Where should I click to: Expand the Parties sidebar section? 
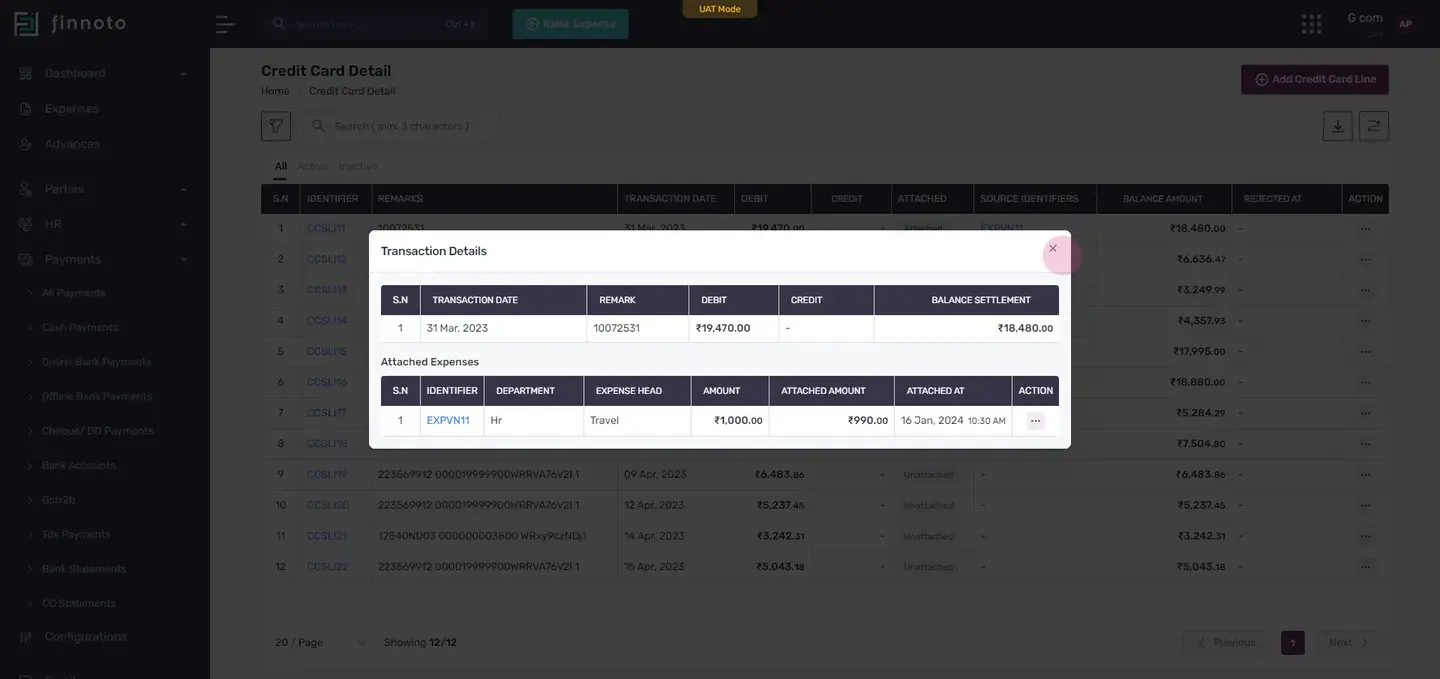coord(184,190)
